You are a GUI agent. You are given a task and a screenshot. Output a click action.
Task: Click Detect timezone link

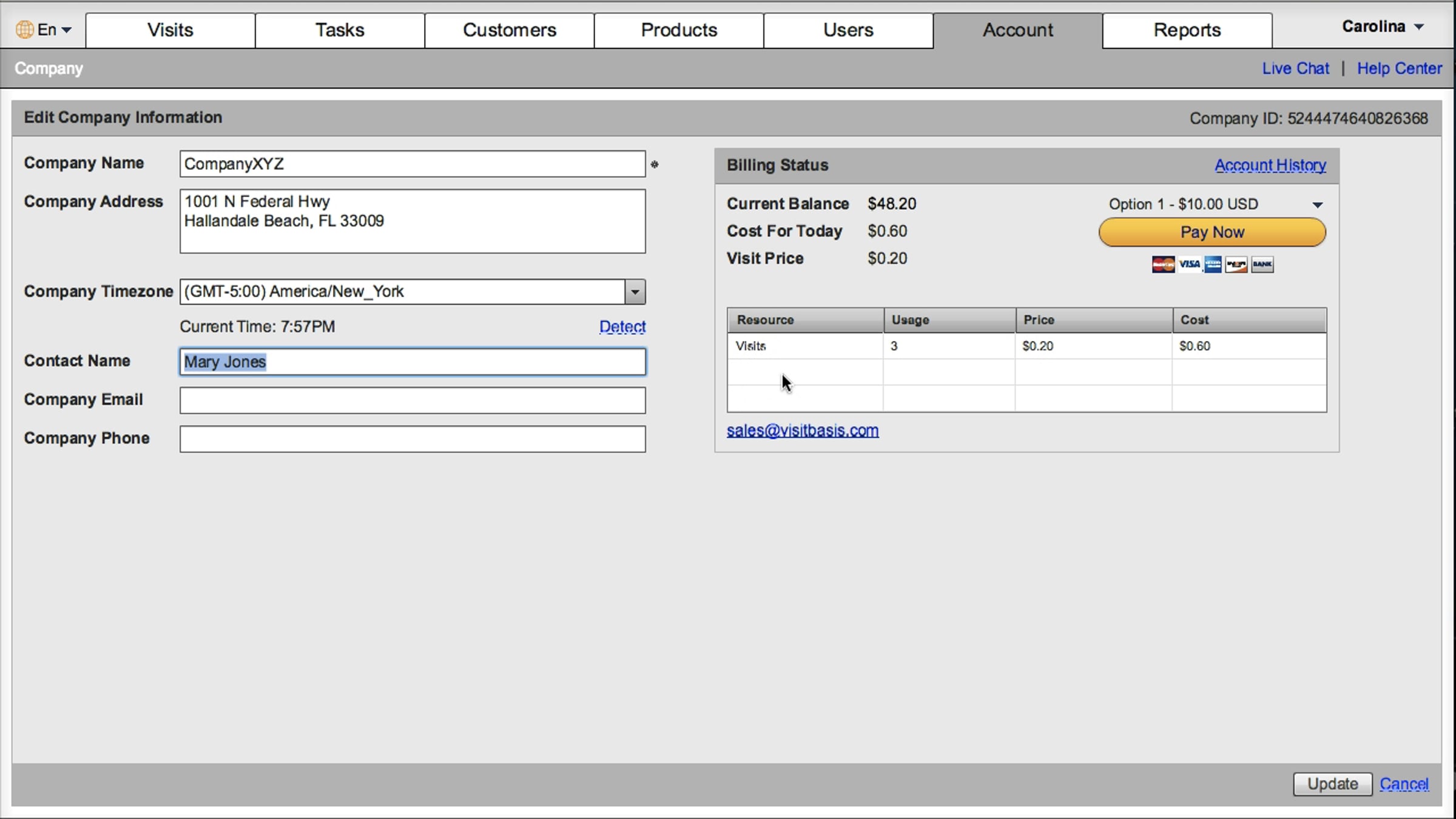click(x=622, y=326)
